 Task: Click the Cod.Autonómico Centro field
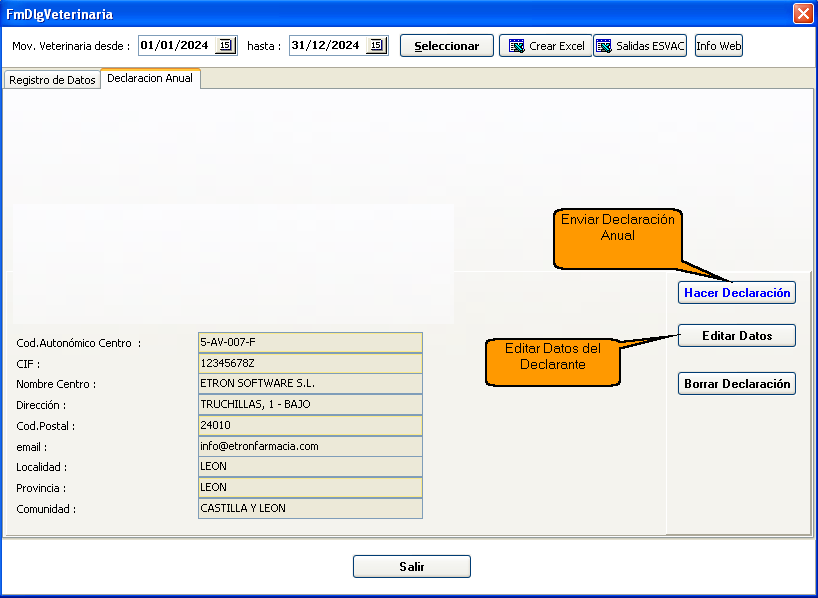pyautogui.click(x=310, y=342)
